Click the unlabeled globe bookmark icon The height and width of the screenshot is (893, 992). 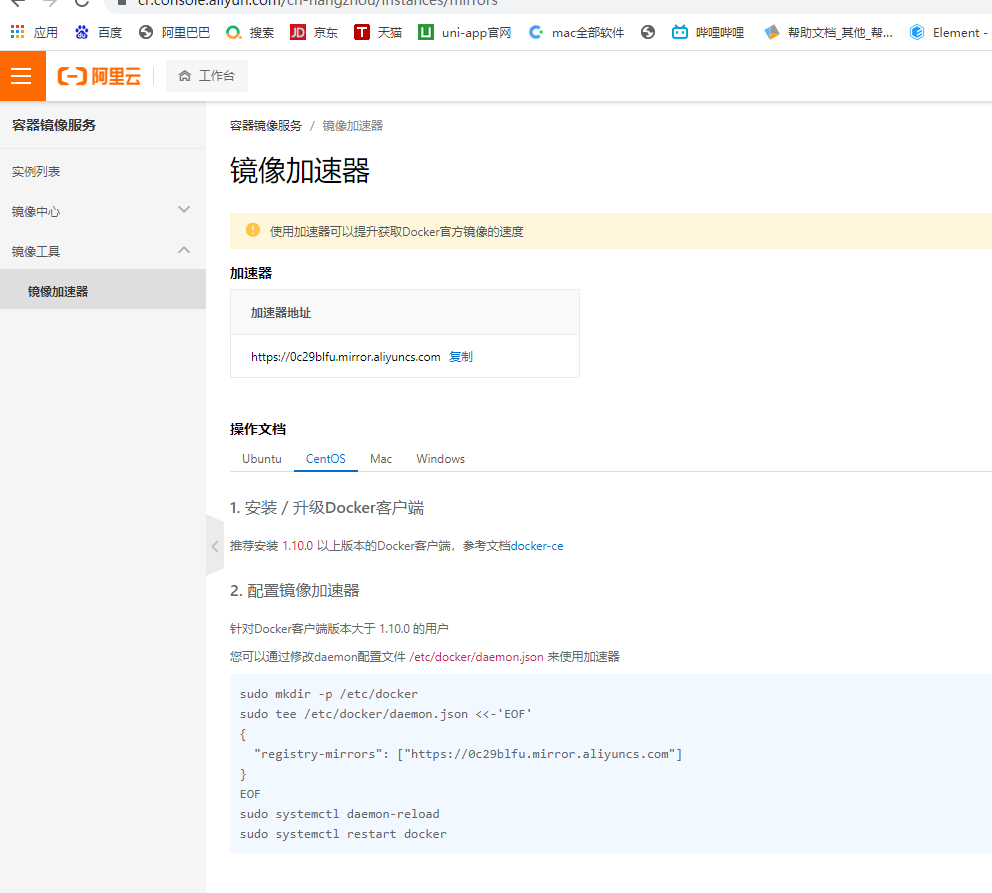[x=648, y=32]
